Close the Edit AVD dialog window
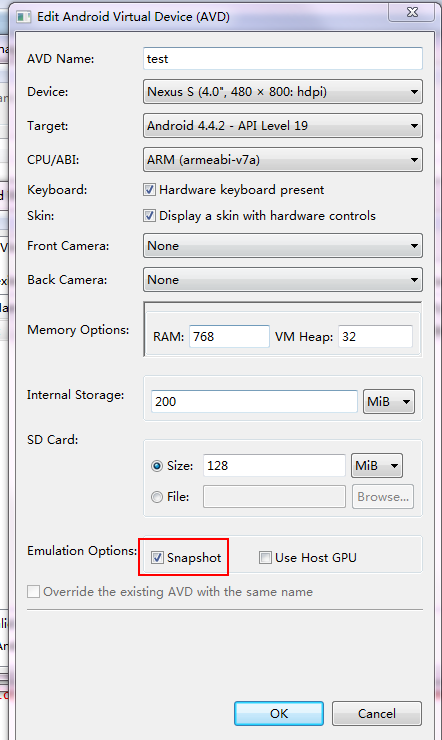The height and width of the screenshot is (740, 442). [411, 12]
